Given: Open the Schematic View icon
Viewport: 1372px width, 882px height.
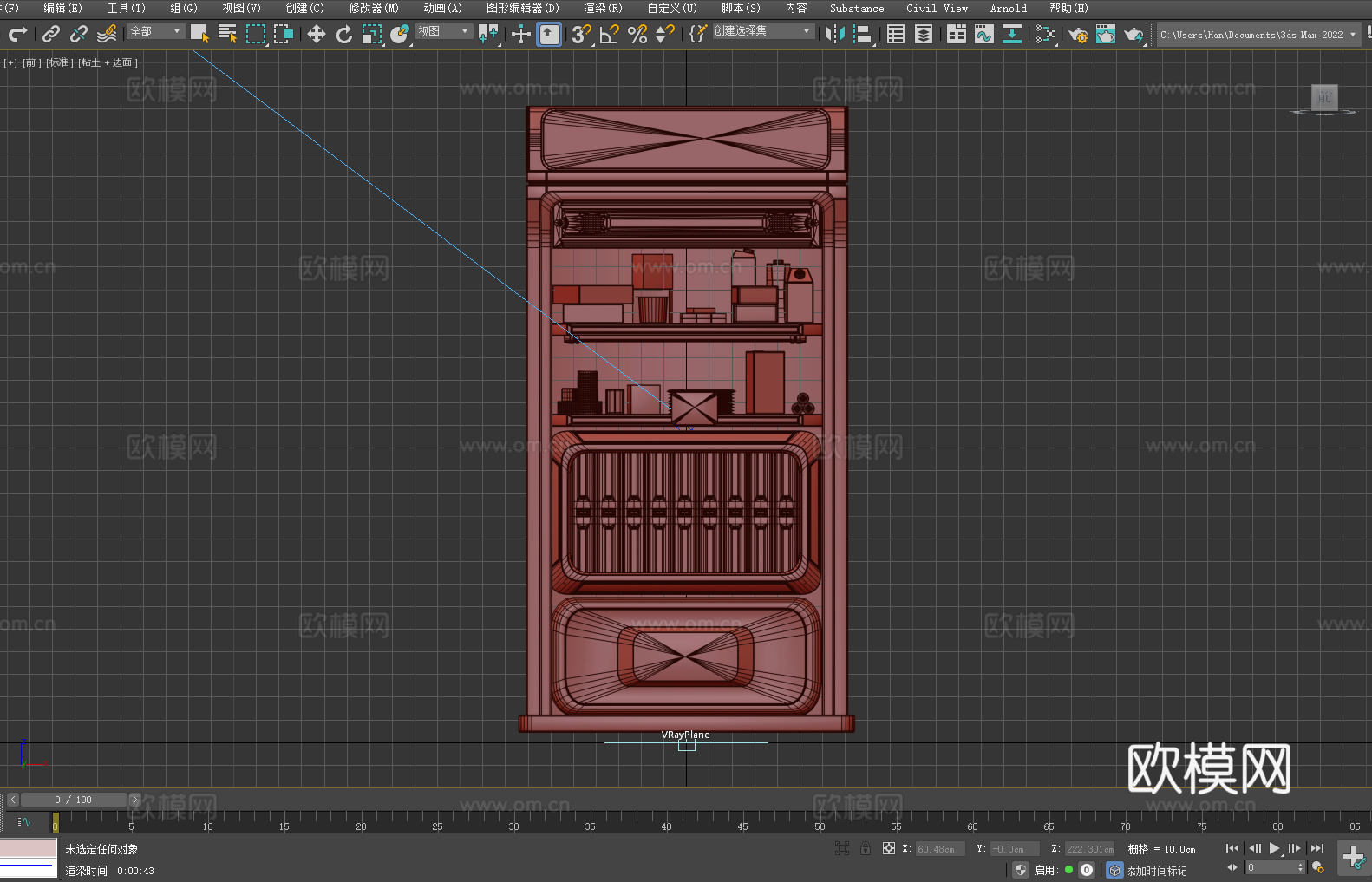Looking at the screenshot, I should (x=1012, y=34).
